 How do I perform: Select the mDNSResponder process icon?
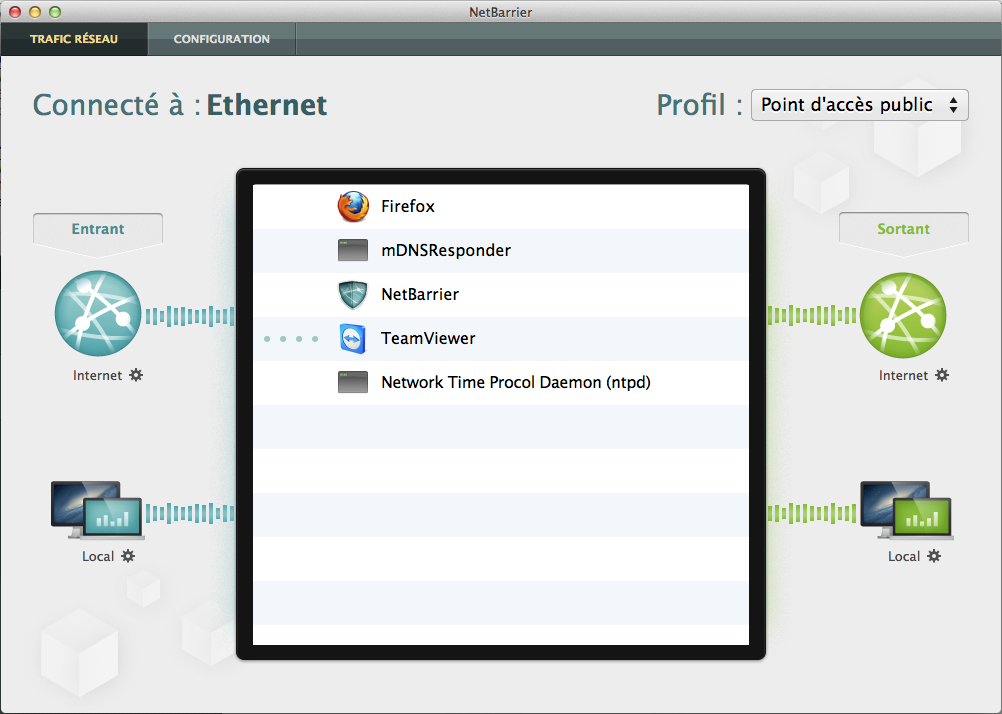click(353, 251)
